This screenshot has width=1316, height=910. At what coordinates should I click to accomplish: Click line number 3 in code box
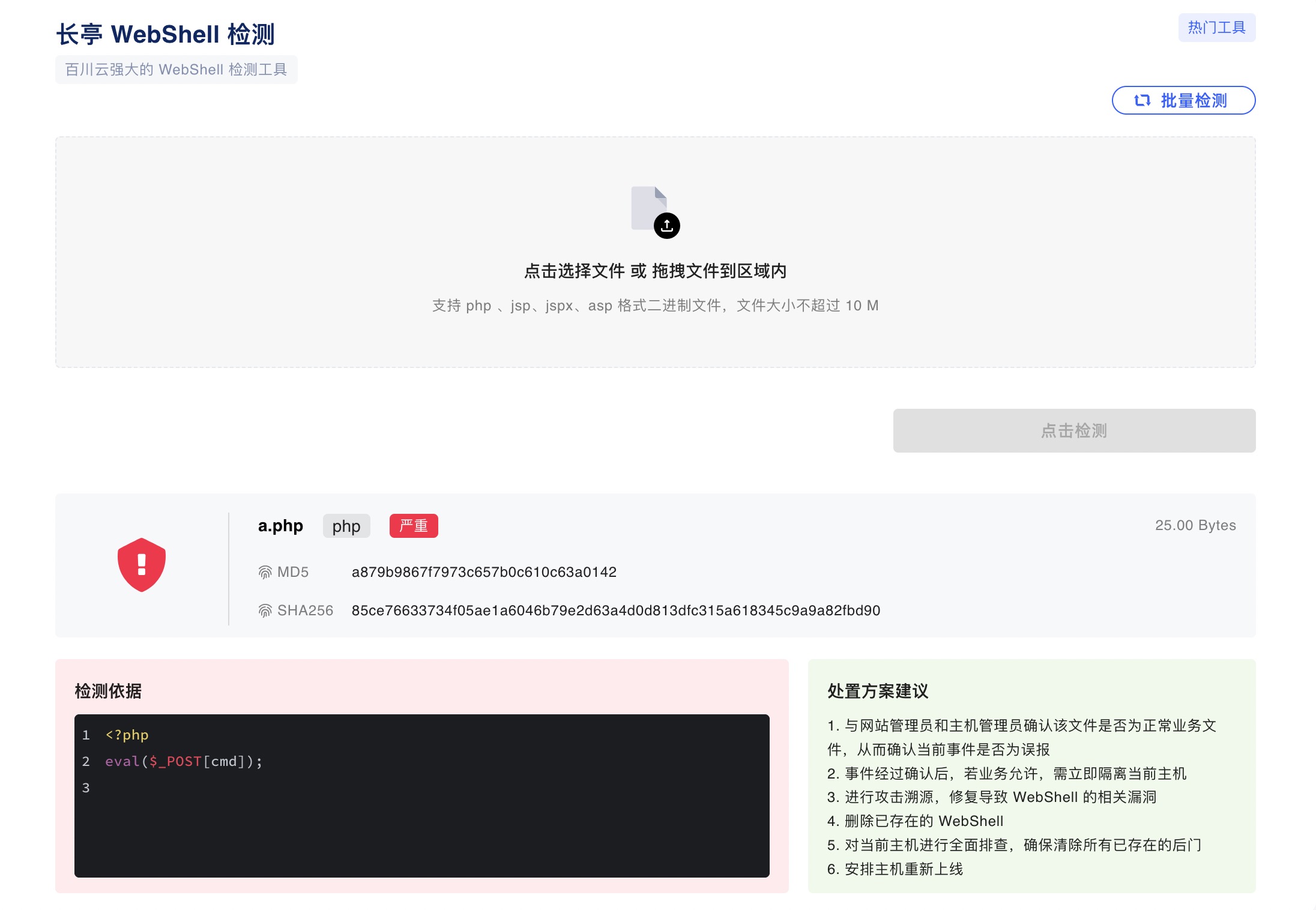pyautogui.click(x=86, y=788)
